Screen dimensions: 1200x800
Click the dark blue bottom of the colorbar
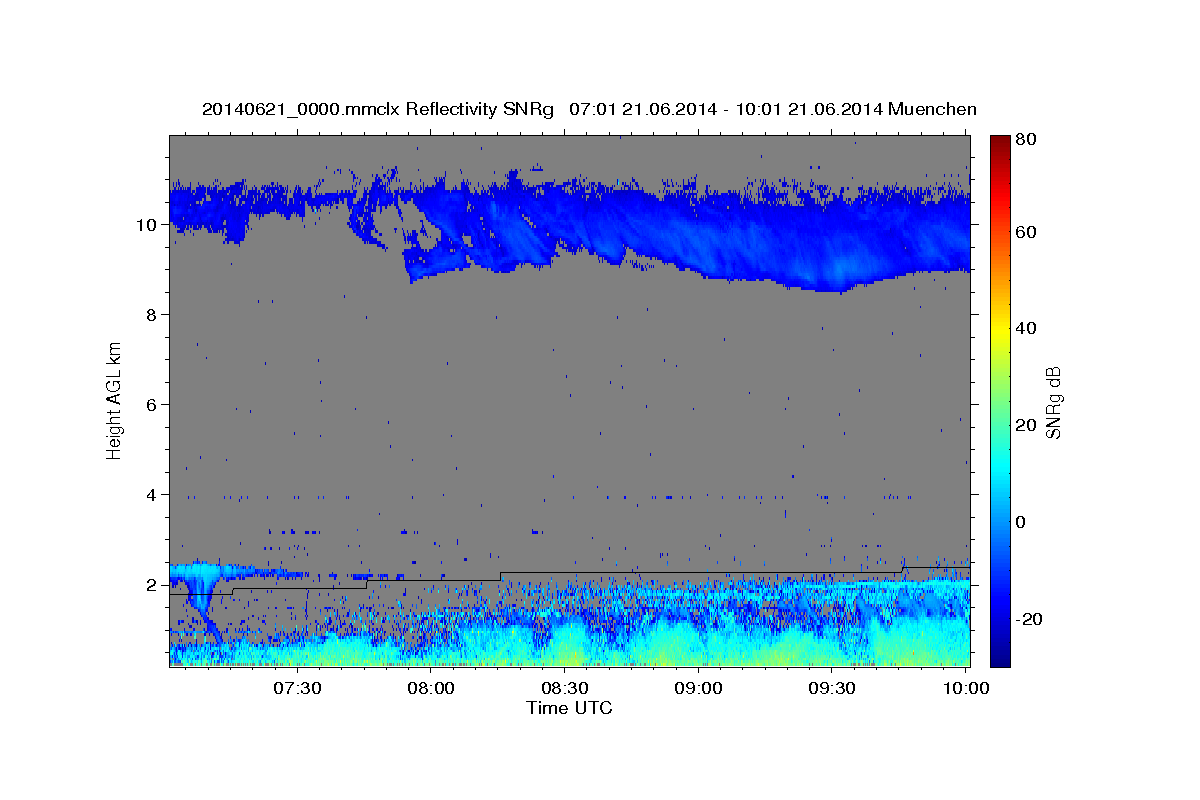pos(1000,655)
